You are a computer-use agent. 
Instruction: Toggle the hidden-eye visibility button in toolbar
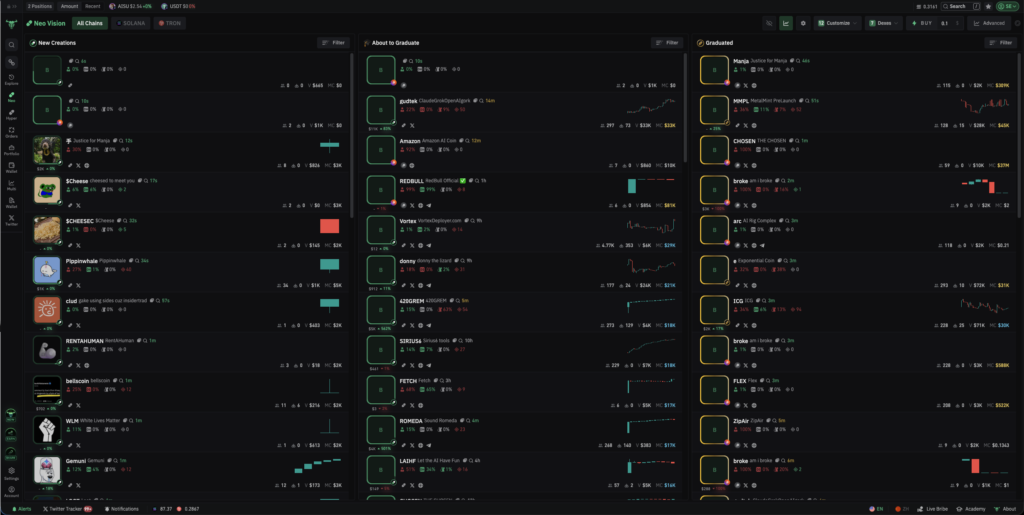769,23
